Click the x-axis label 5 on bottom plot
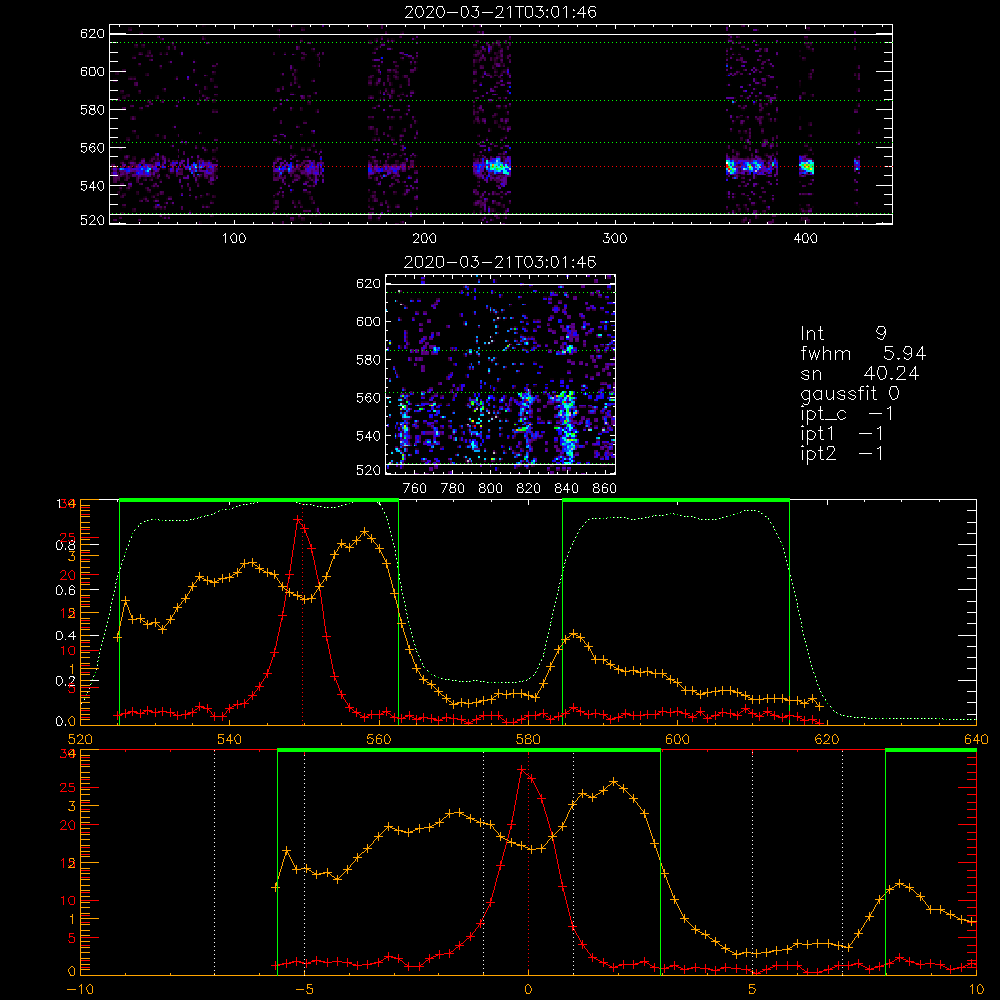This screenshot has width=1000, height=1000. pyautogui.click(x=753, y=989)
